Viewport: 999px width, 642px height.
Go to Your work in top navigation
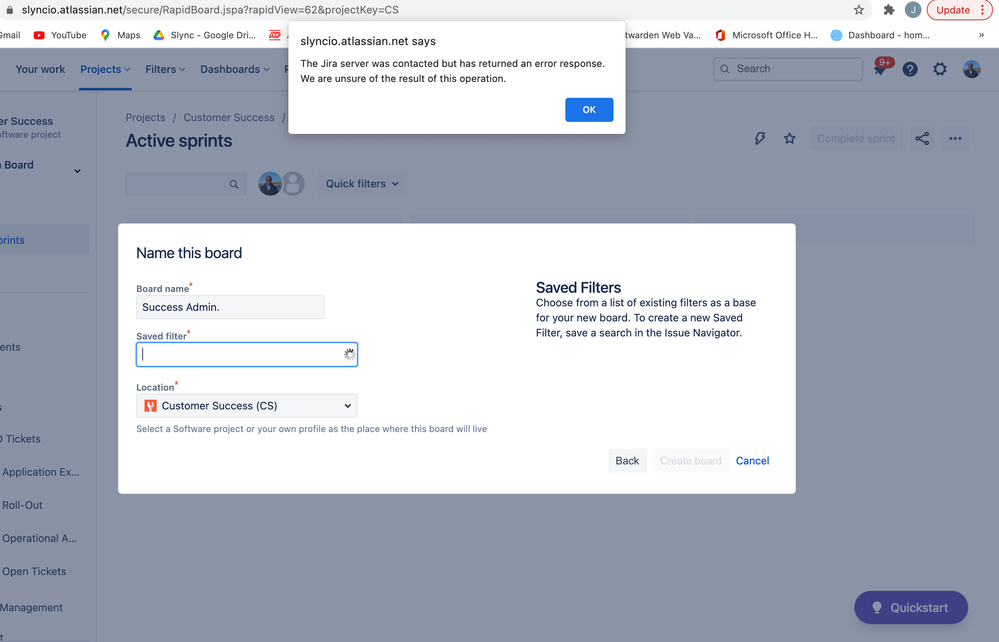point(40,69)
